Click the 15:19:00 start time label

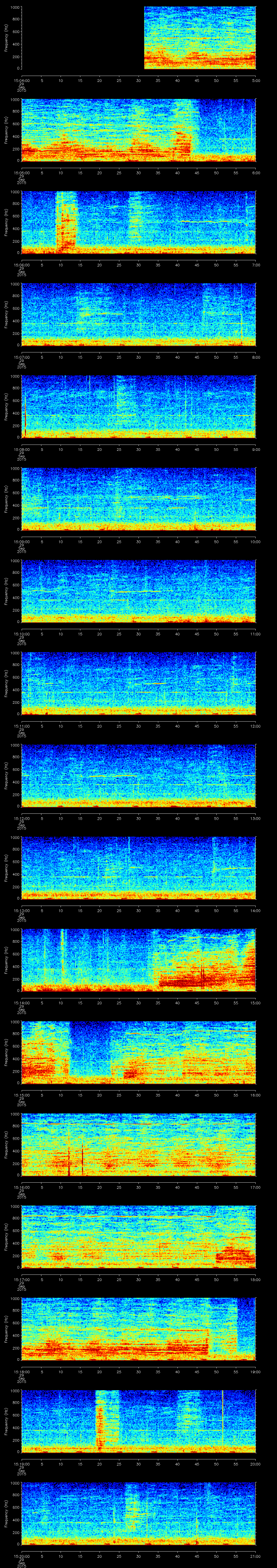pyautogui.click(x=21, y=1464)
